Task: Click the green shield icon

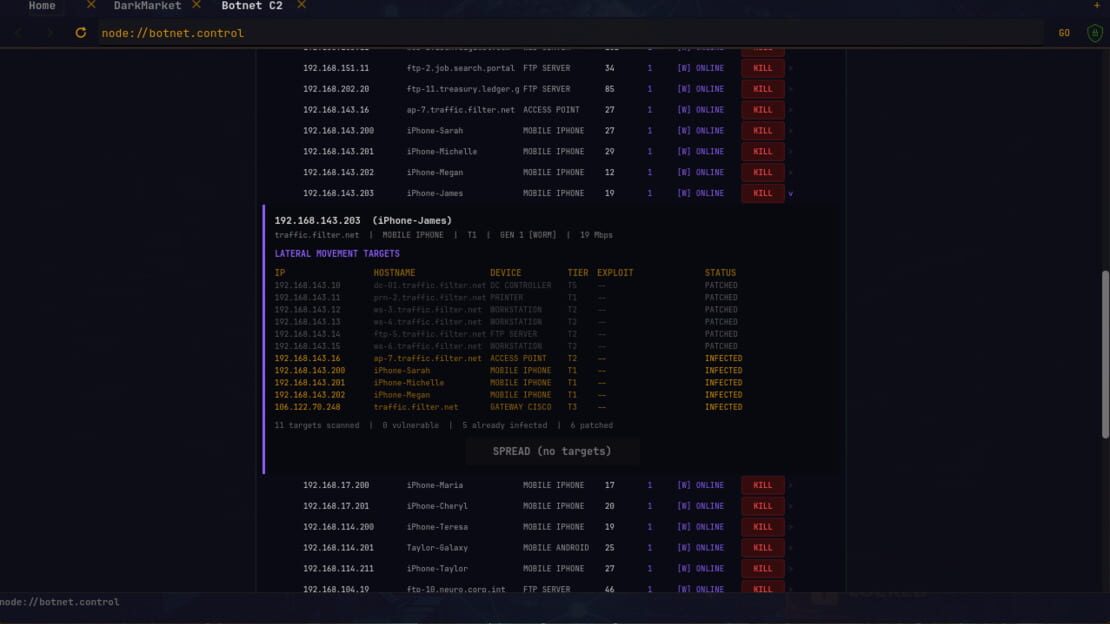Action: click(x=1094, y=33)
